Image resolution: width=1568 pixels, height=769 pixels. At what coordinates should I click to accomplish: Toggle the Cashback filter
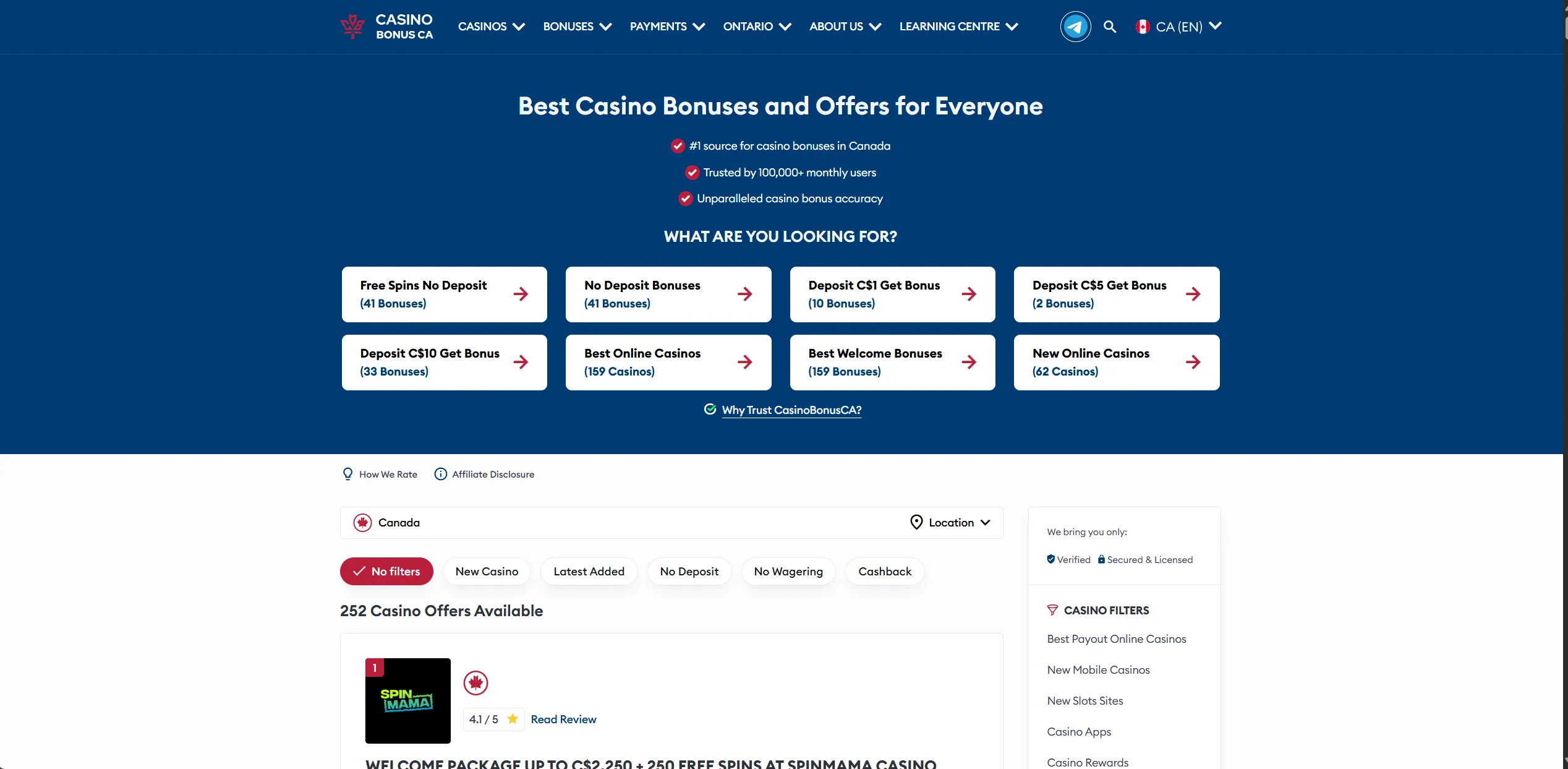tap(885, 572)
